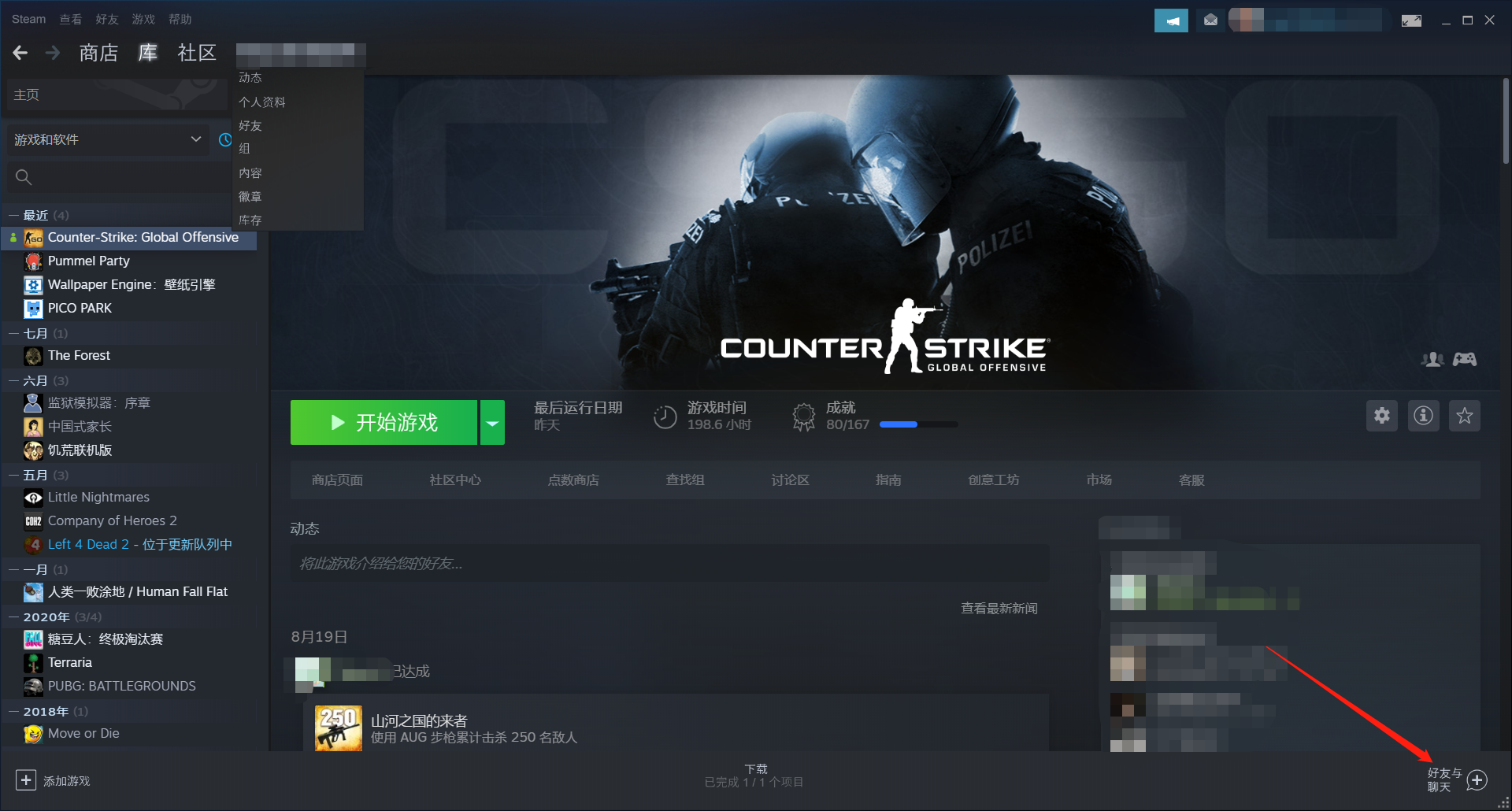Image resolution: width=1512 pixels, height=811 pixels.
Task: Click the main page vertical scrollbar
Action: [x=1506, y=120]
